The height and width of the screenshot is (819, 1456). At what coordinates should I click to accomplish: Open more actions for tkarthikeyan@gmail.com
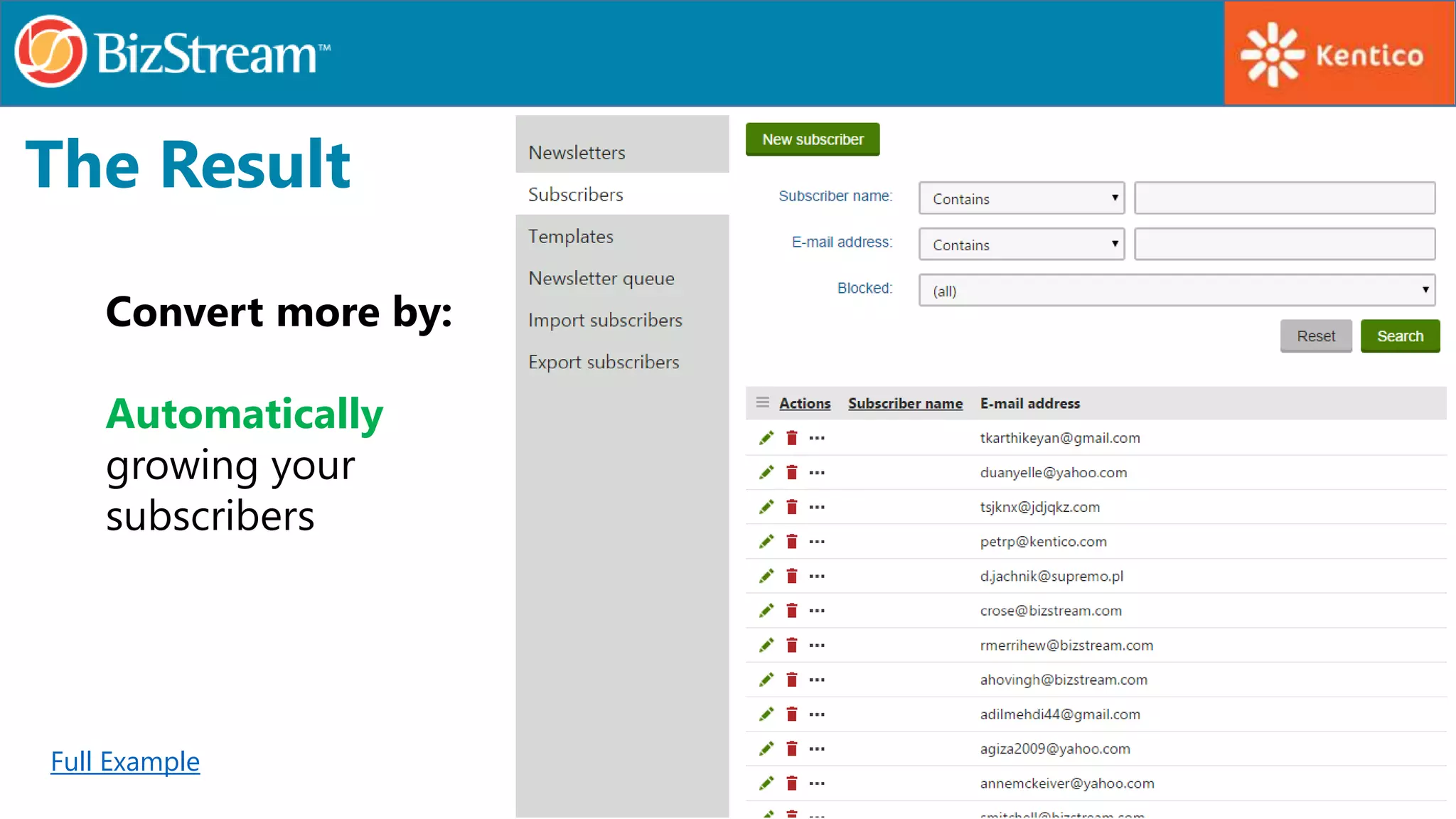pos(817,438)
